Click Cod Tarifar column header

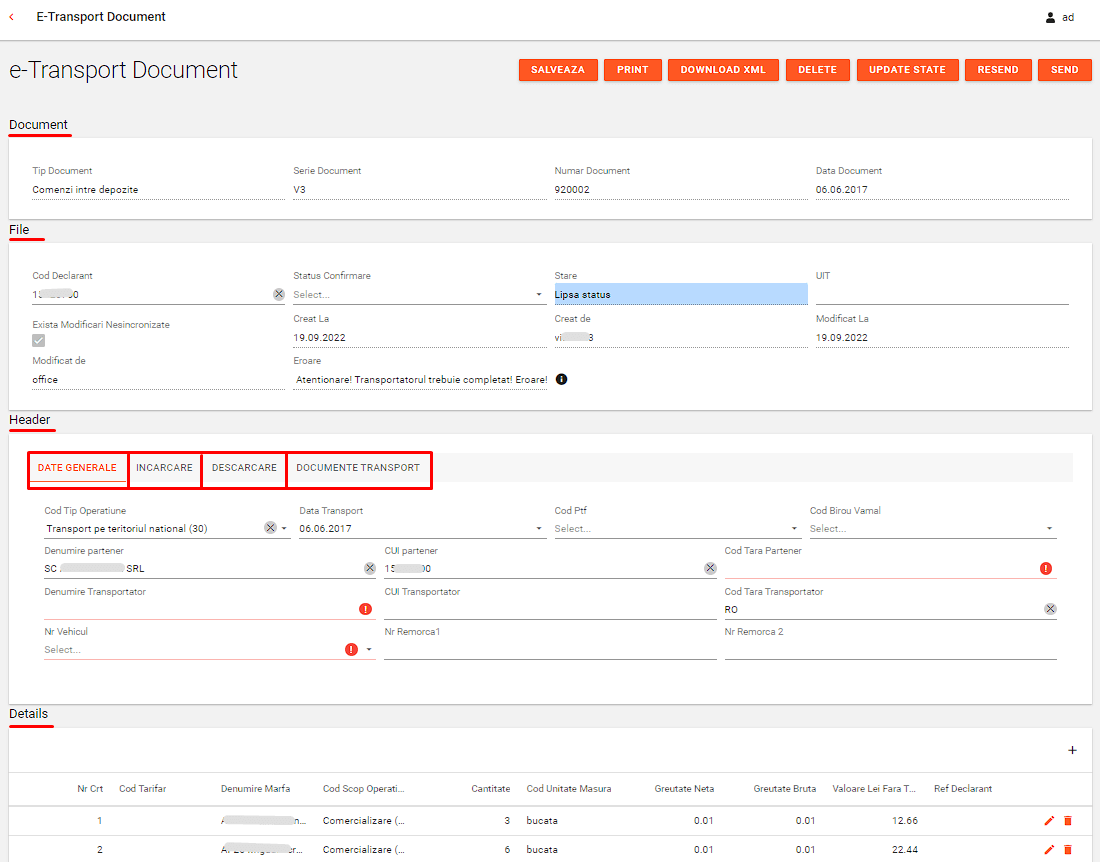142,789
